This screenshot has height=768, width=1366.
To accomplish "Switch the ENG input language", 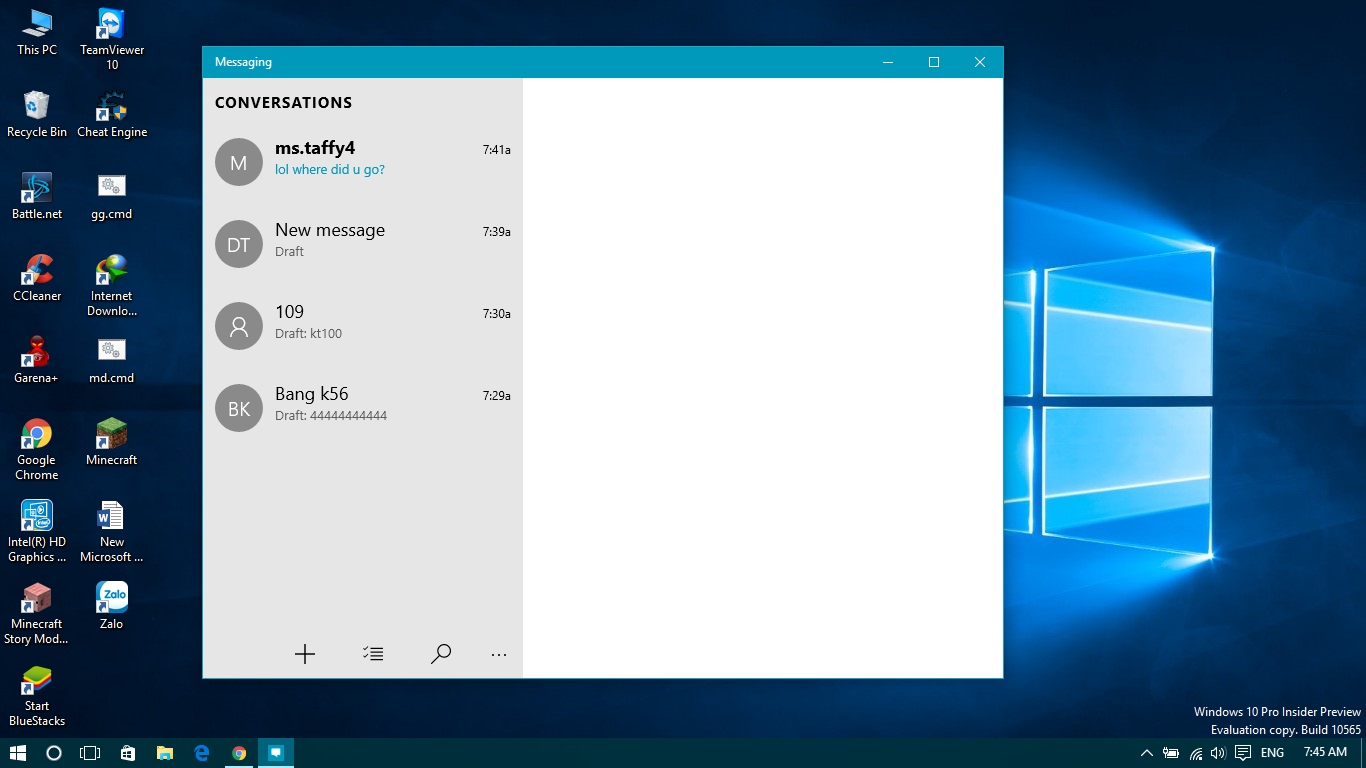I will click(x=1272, y=753).
